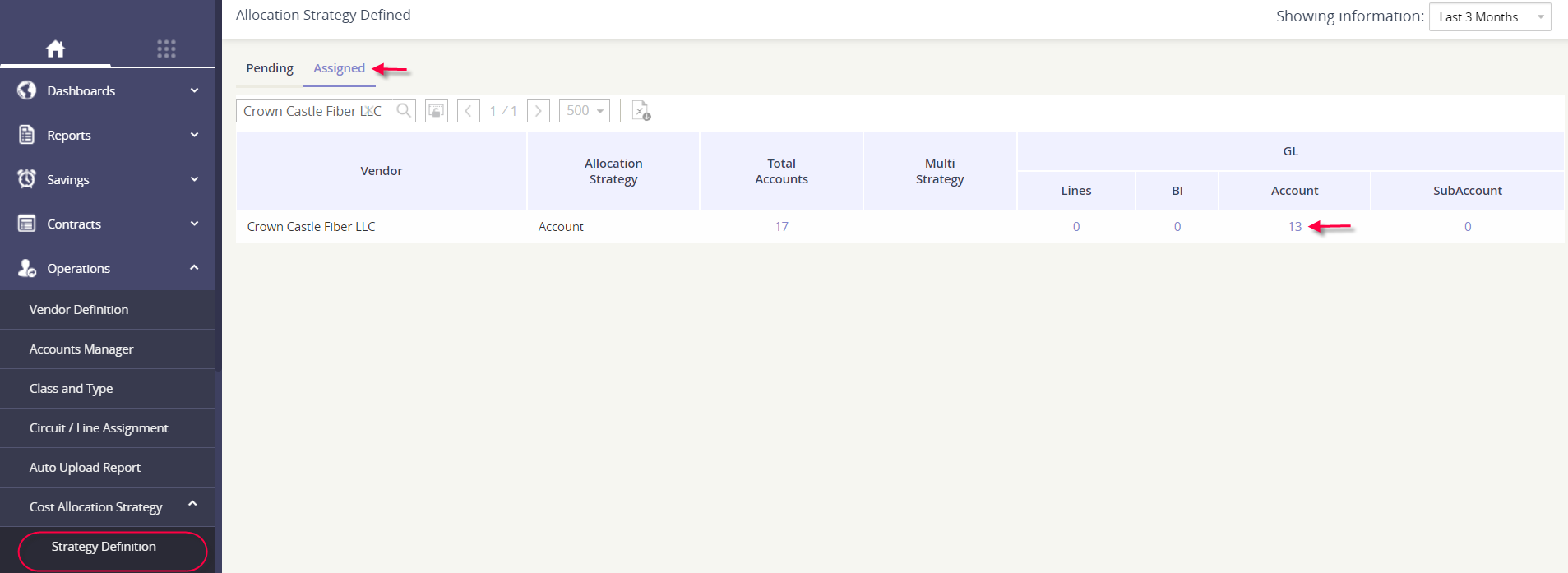Click the Reports document icon

coord(27,135)
